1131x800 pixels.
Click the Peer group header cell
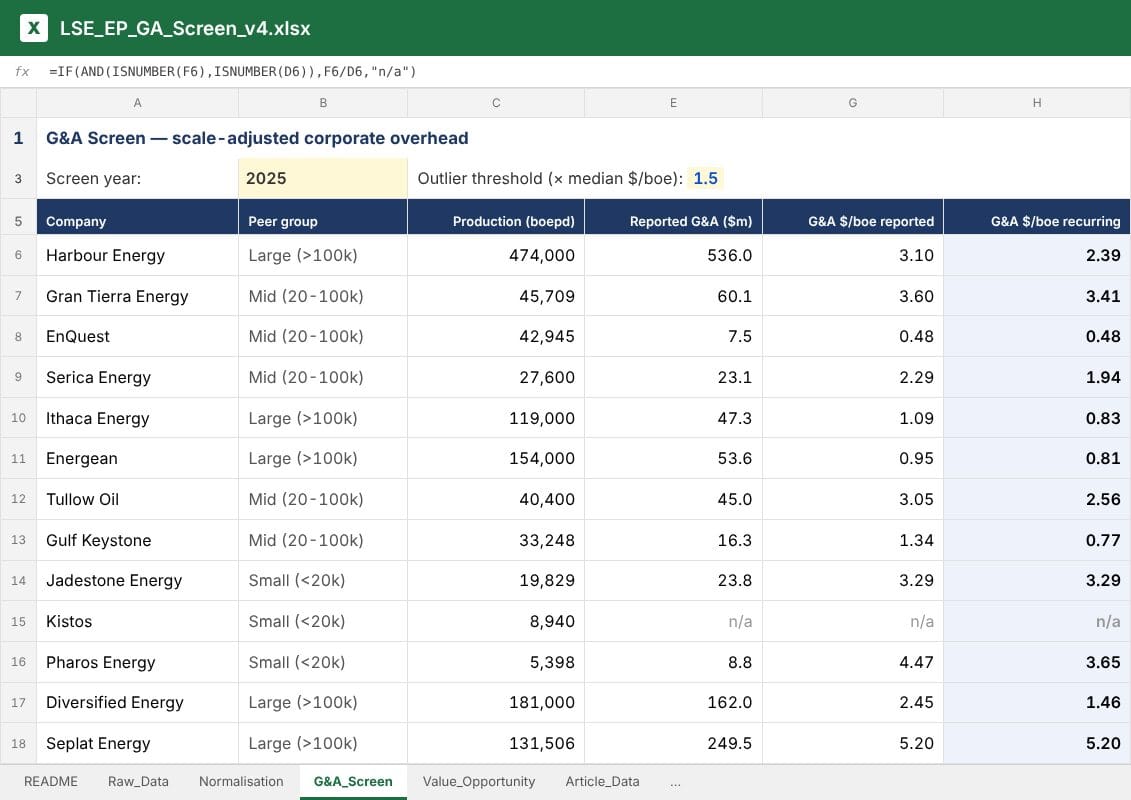point(322,216)
